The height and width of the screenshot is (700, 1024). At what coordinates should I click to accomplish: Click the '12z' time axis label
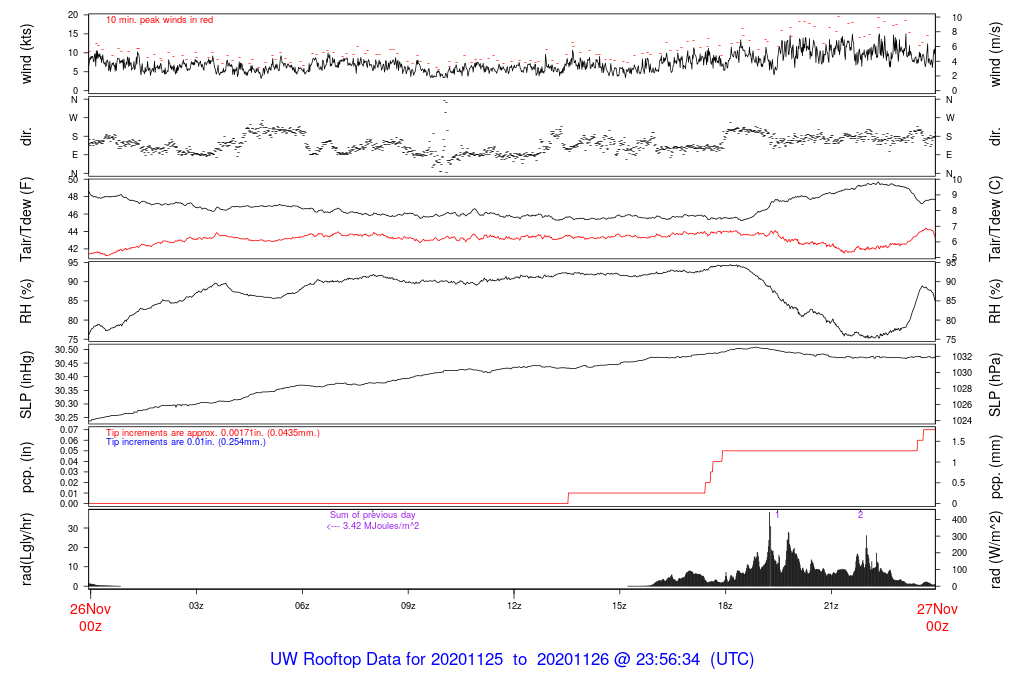pyautogui.click(x=514, y=606)
